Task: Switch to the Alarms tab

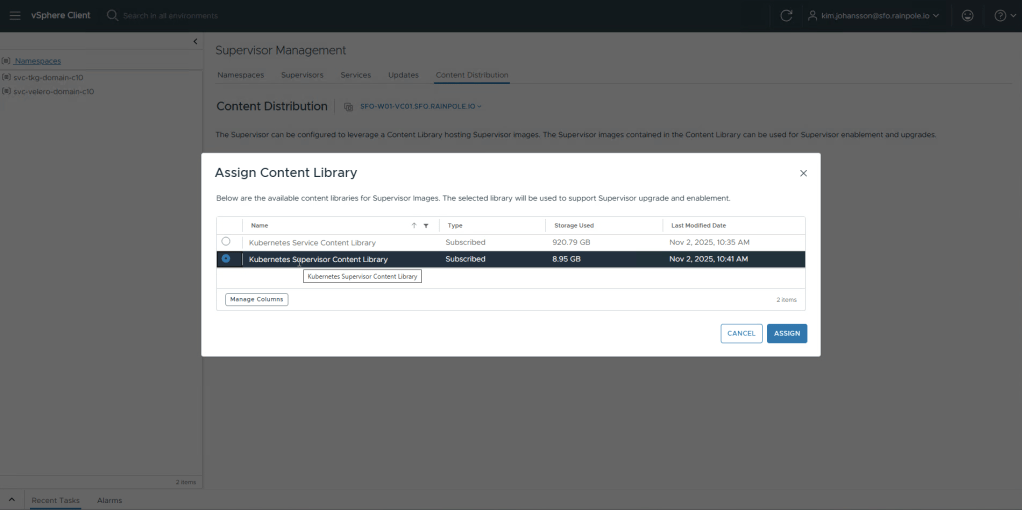Action: tap(109, 499)
